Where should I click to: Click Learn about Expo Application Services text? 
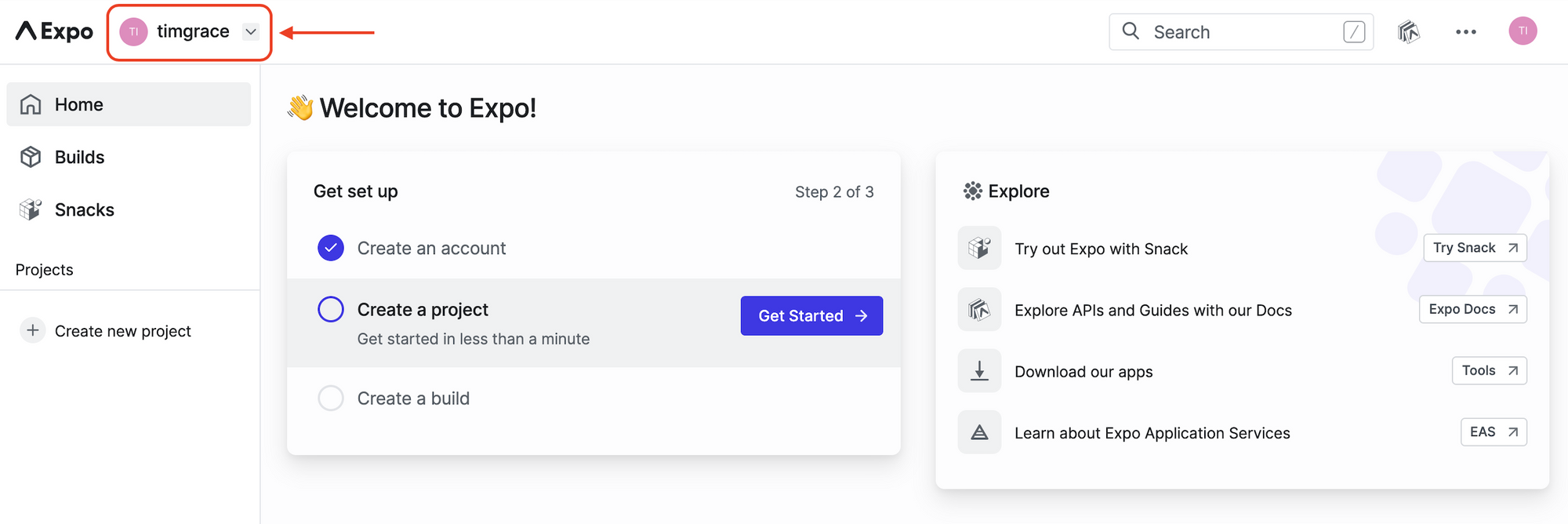click(x=1152, y=433)
